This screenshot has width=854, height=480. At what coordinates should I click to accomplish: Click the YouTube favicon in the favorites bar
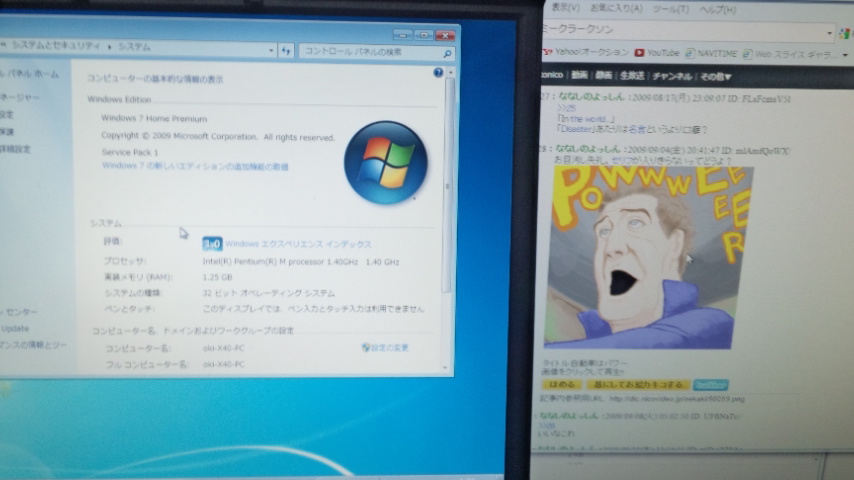pyautogui.click(x=639, y=52)
